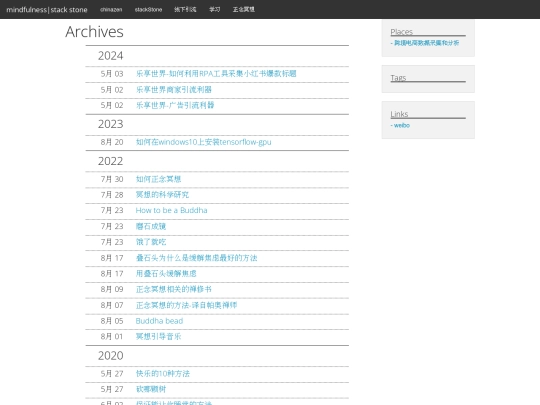540x405 pixels.
Task: Open the 如何正念冥想 post
Action: coord(158,179)
